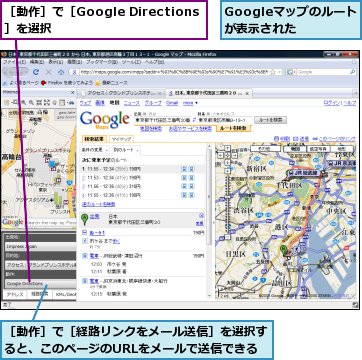362x360 pixels.
Task: Click the ルートを検索 button
Action: tap(270, 120)
